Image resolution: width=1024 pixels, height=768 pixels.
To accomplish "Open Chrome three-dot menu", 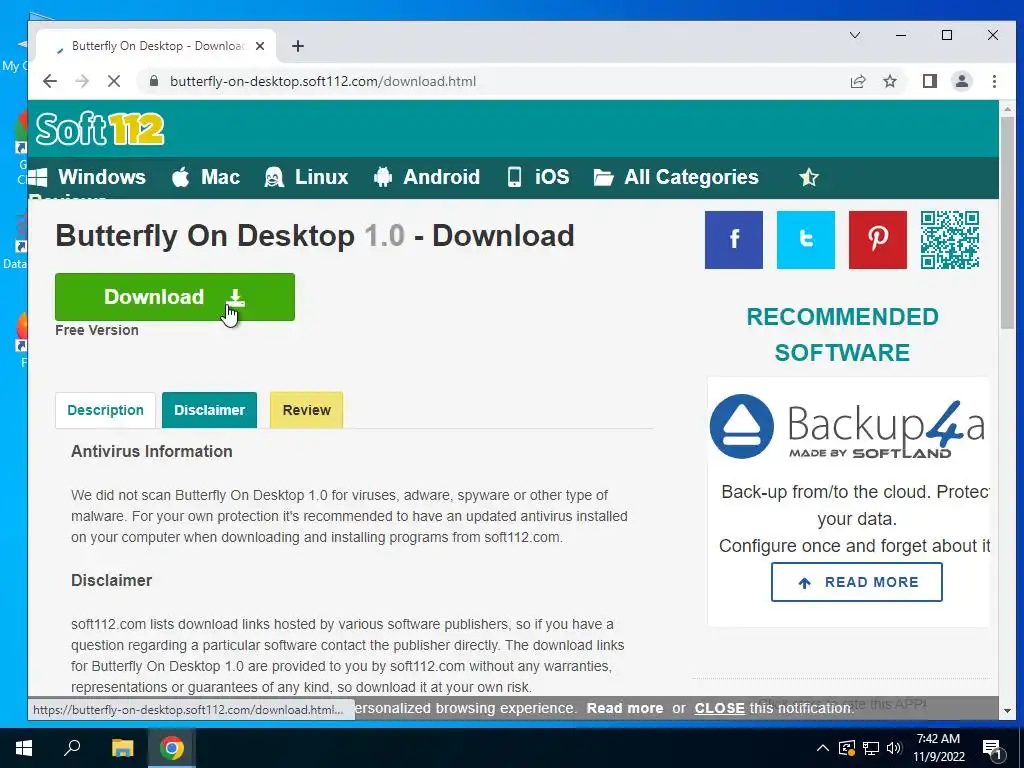I will coord(994,81).
